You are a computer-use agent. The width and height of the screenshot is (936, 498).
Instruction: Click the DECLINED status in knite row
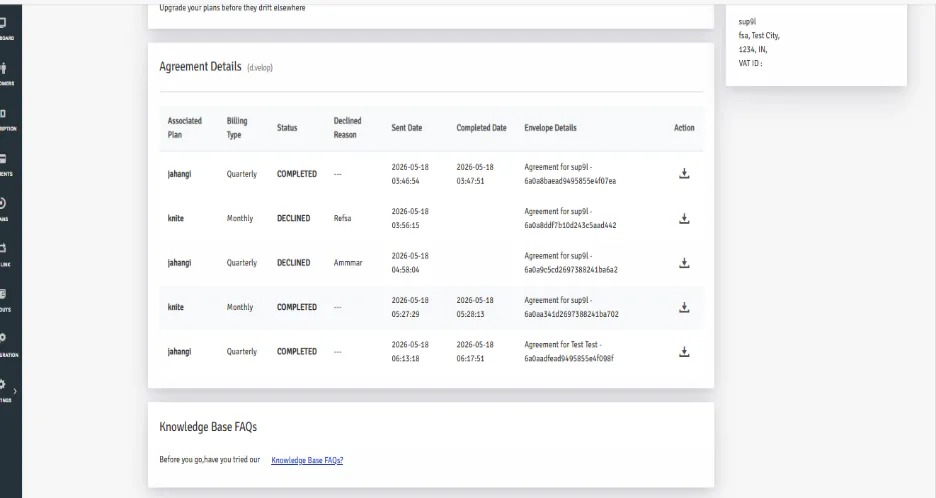pos(294,219)
